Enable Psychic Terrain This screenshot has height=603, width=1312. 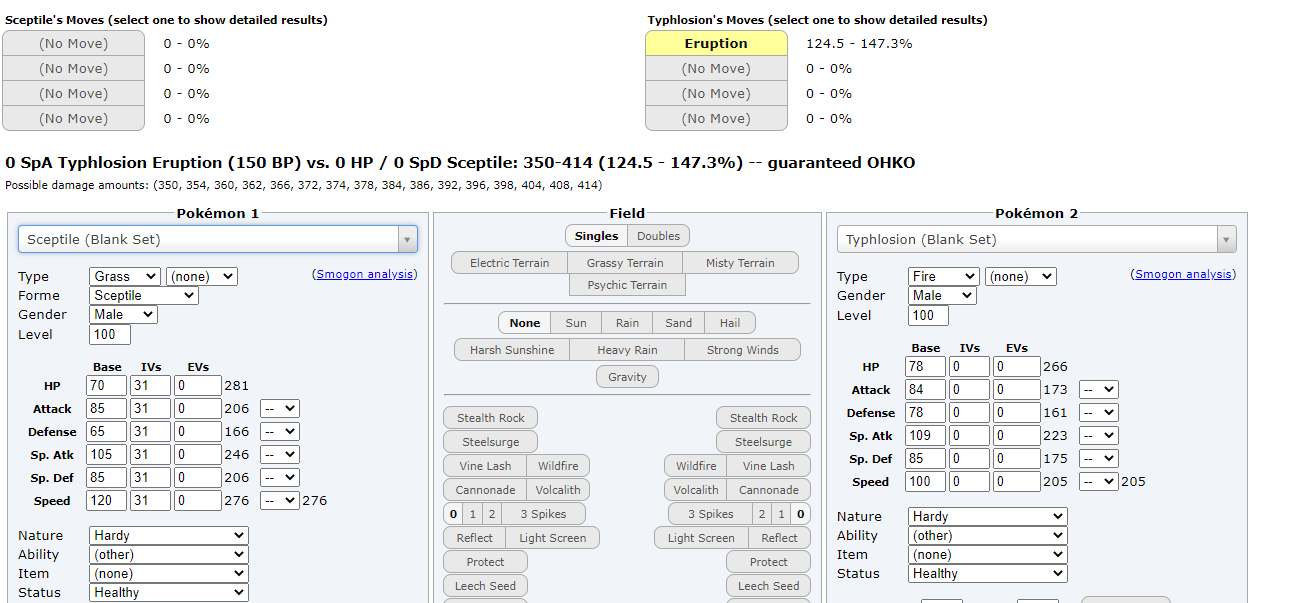pyautogui.click(x=627, y=285)
